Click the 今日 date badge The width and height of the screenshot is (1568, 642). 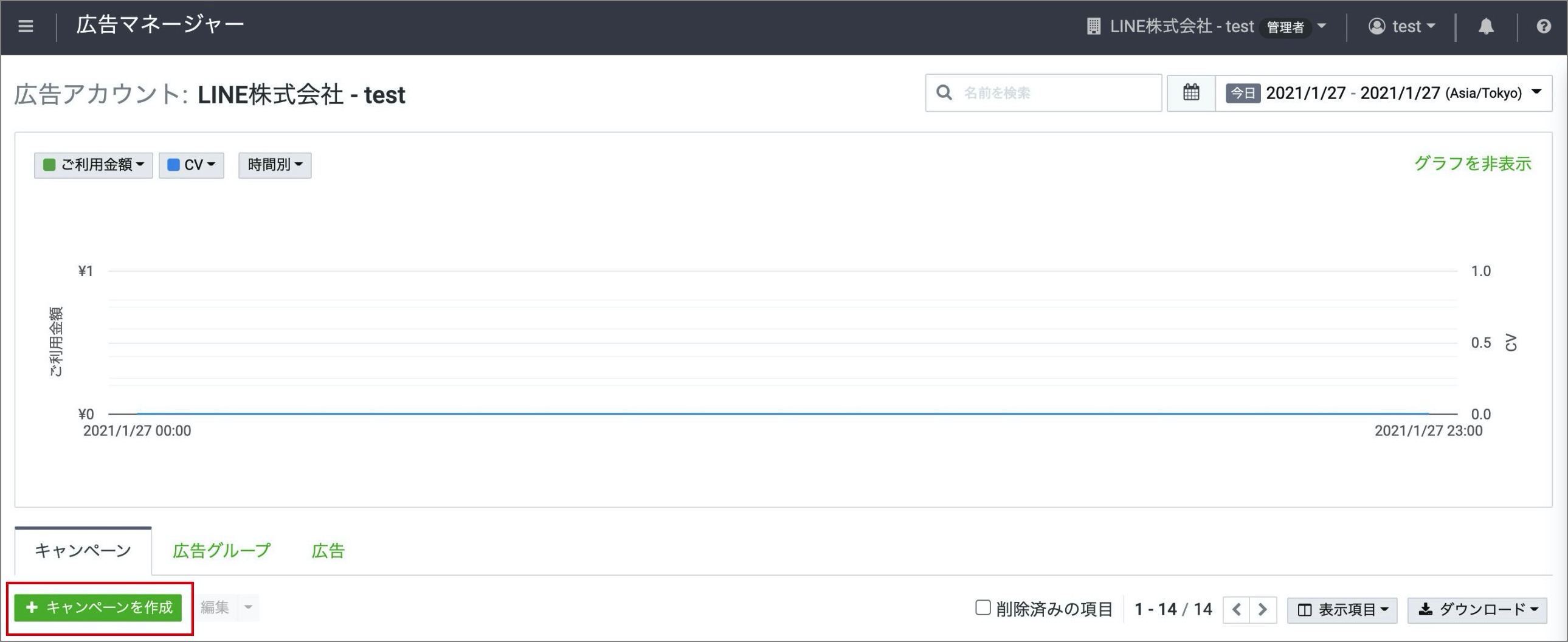click(1243, 92)
